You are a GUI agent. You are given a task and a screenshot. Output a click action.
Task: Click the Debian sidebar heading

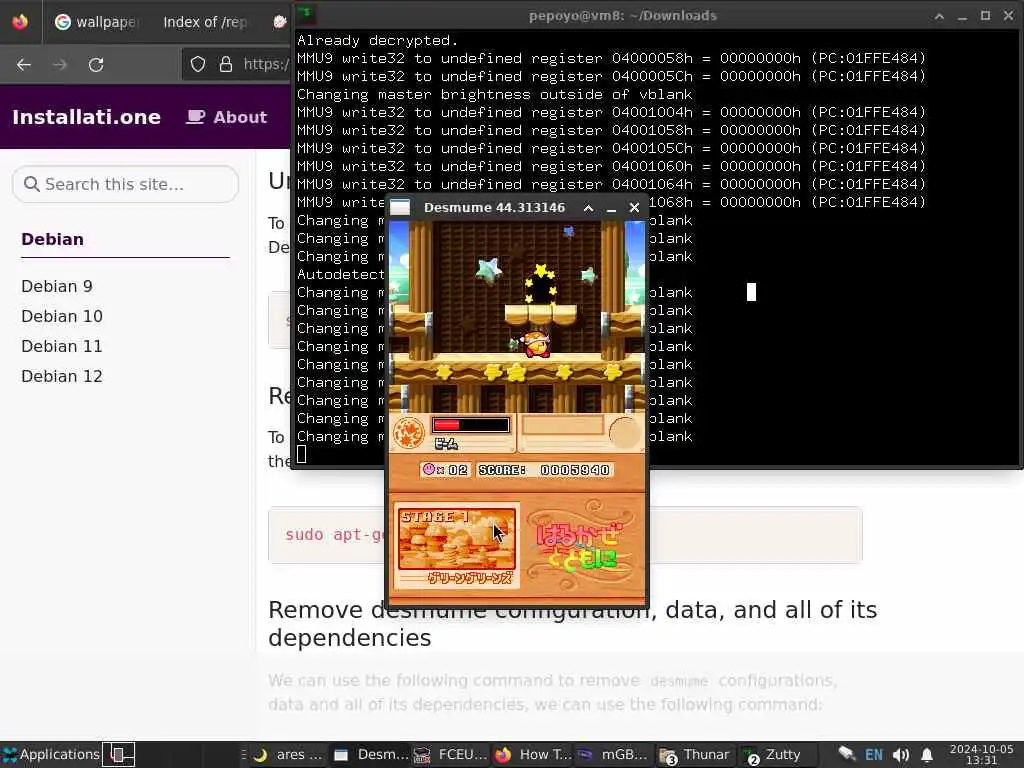point(52,239)
